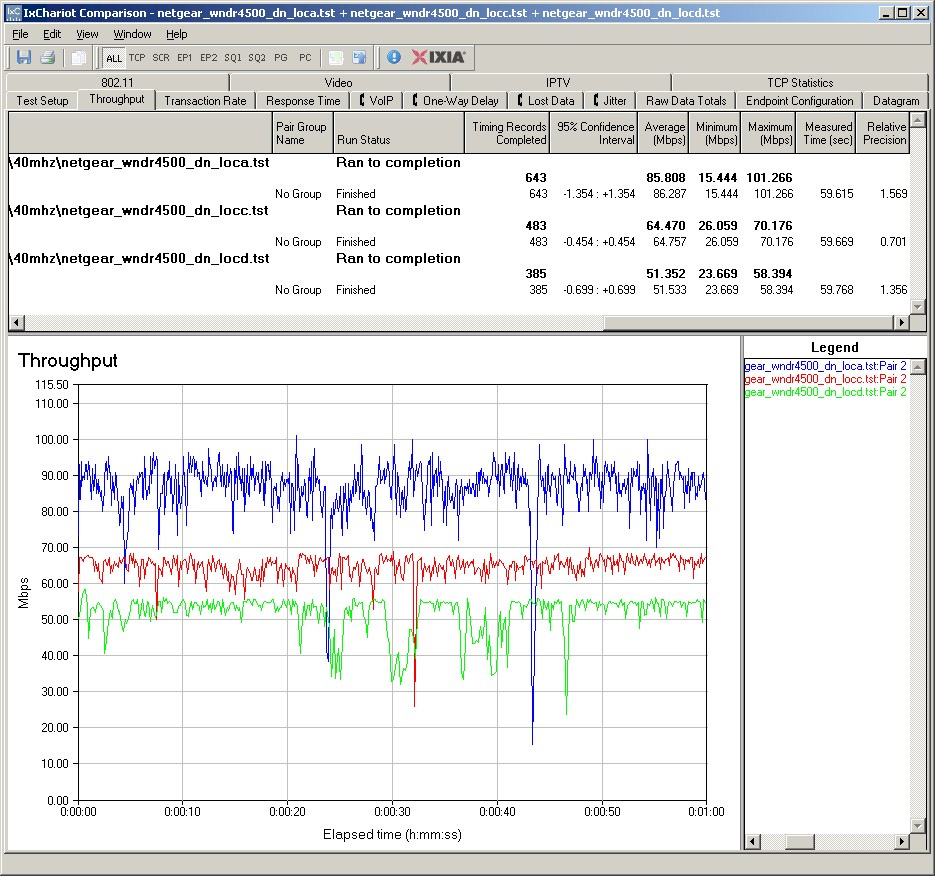This screenshot has height=876, width=935.
Task: Click the Timing Records Completed column header
Action: [507, 133]
